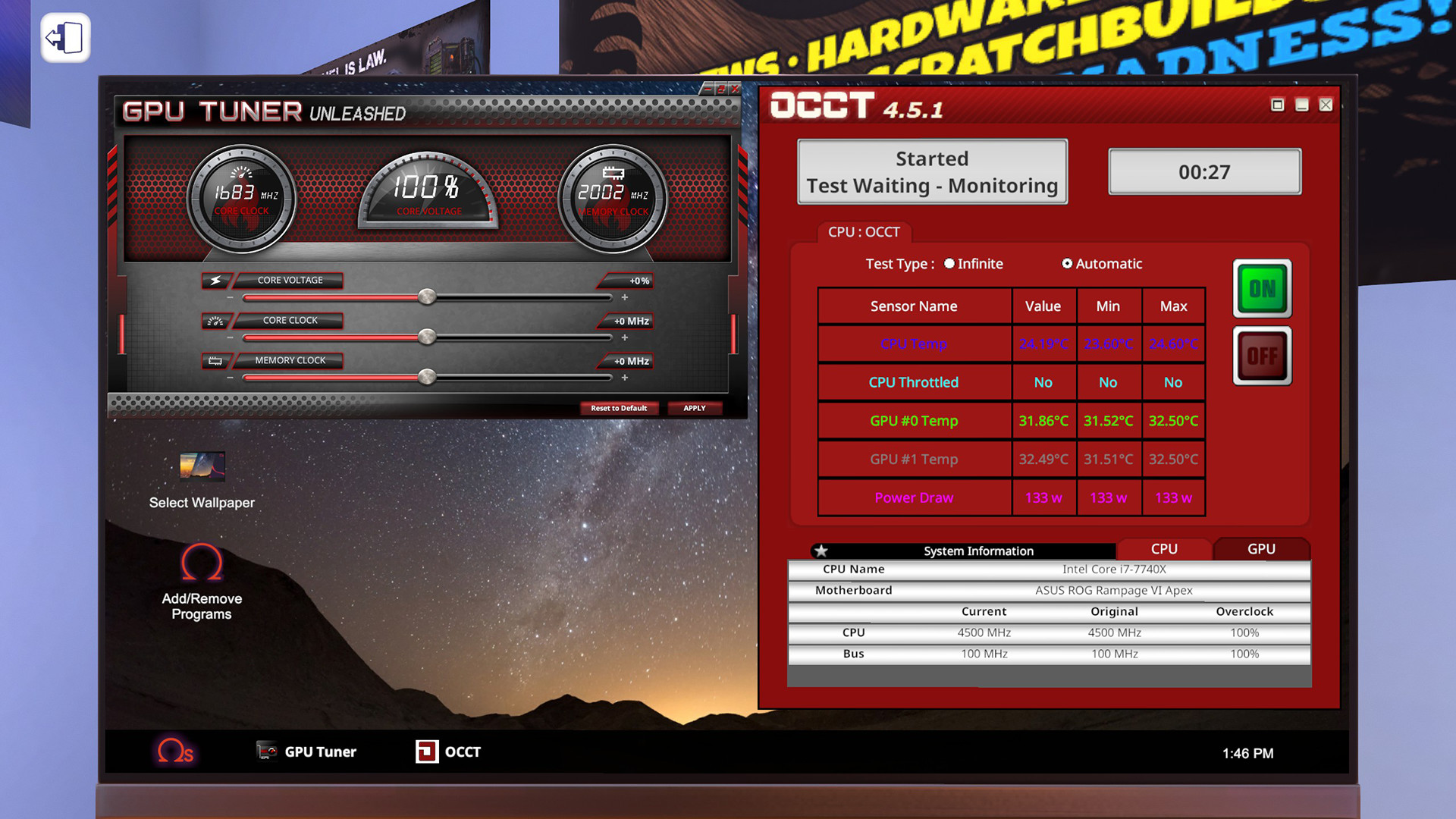Toggle the ON button in OCCT
The height and width of the screenshot is (819, 1456).
pos(1262,289)
